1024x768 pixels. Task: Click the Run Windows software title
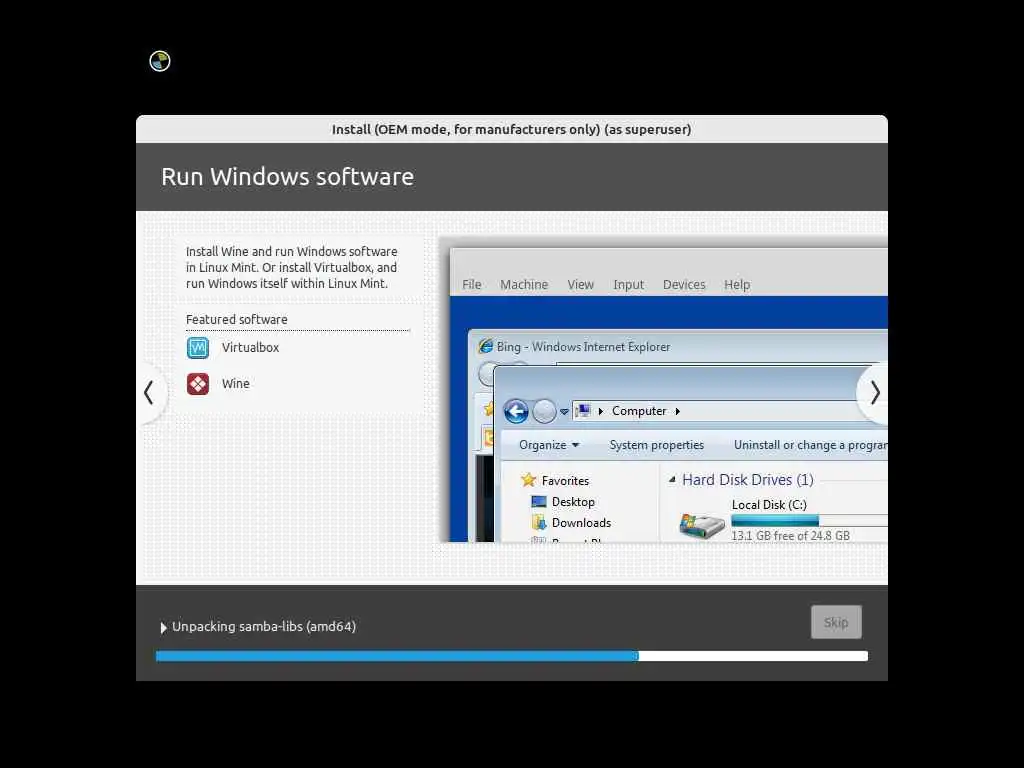(287, 177)
